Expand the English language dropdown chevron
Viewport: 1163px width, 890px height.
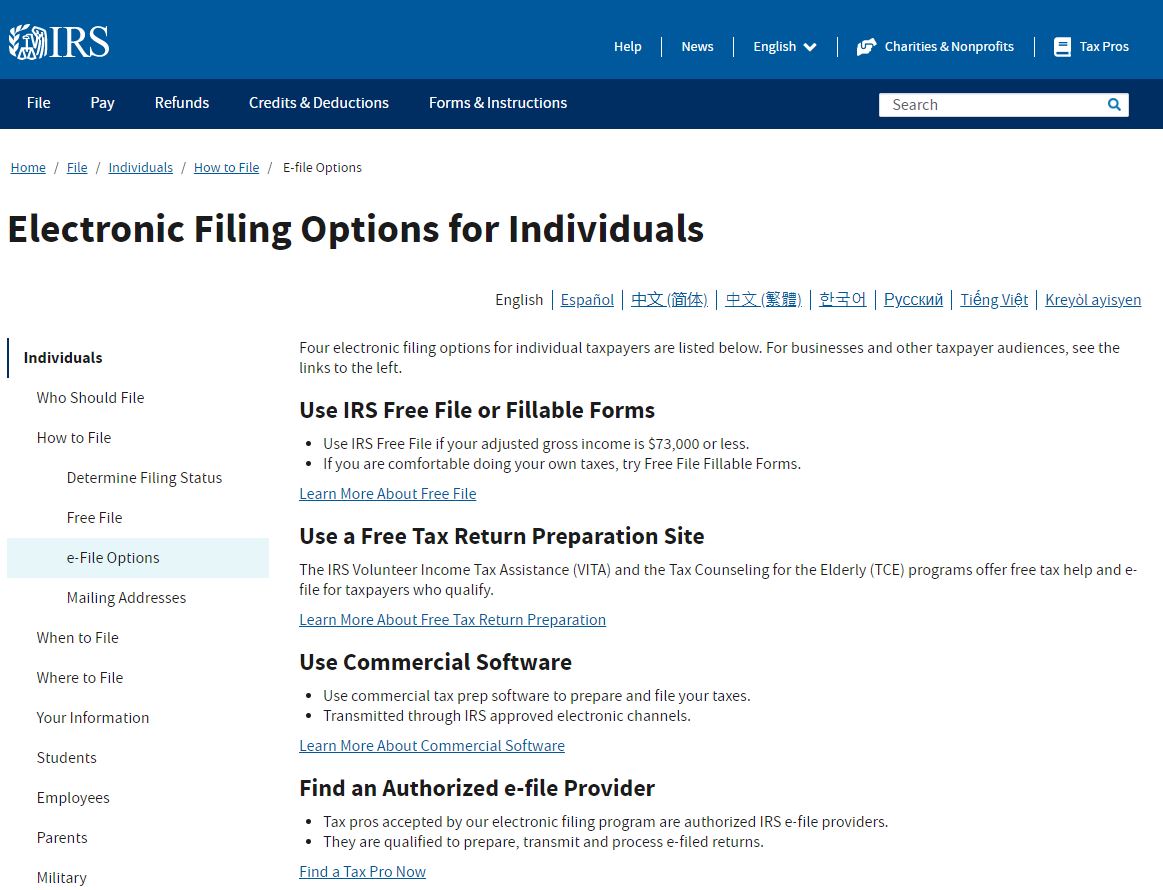coord(810,47)
